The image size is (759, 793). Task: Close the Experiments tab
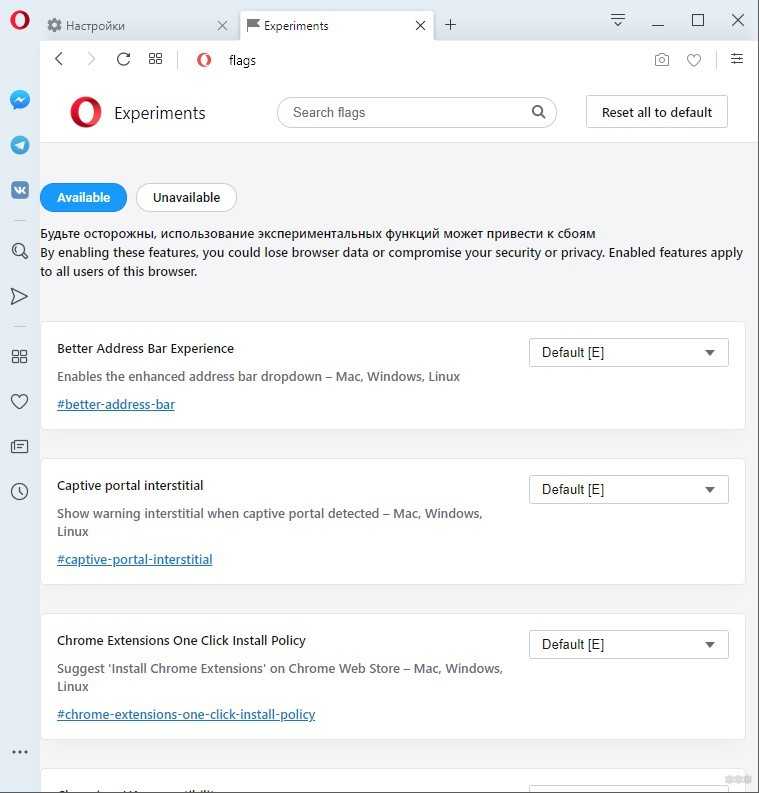tap(420, 25)
